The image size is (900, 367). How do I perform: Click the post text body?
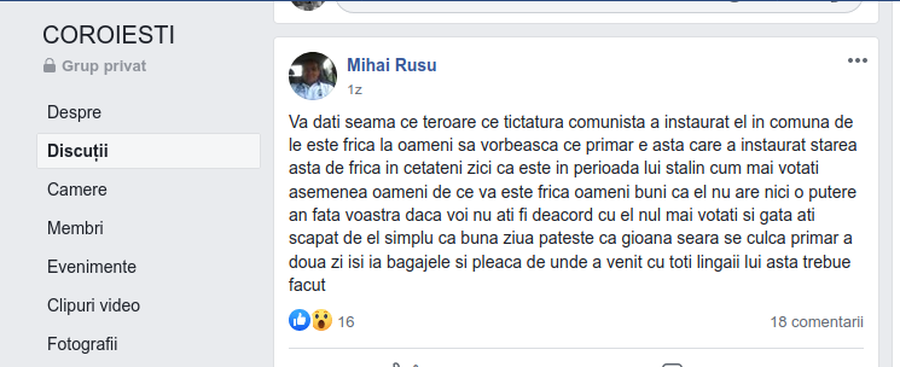[x=572, y=203]
